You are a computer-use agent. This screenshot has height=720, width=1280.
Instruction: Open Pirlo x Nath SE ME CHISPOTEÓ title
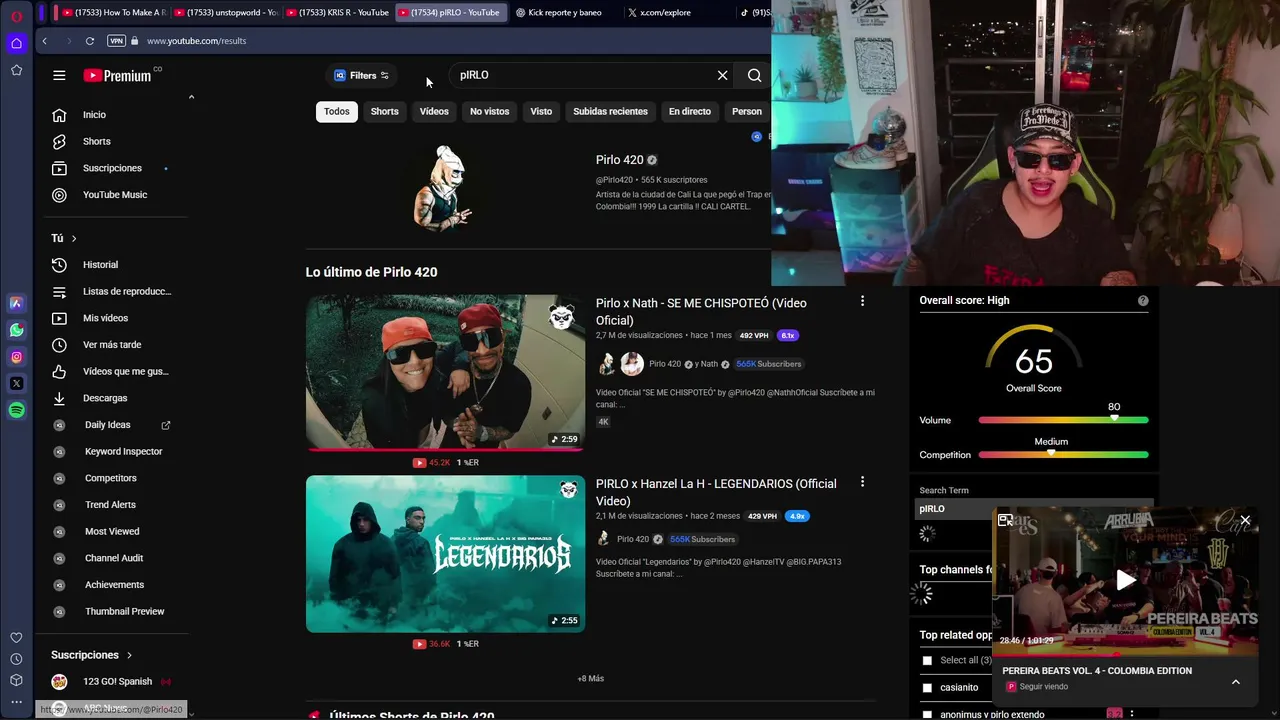coord(701,312)
